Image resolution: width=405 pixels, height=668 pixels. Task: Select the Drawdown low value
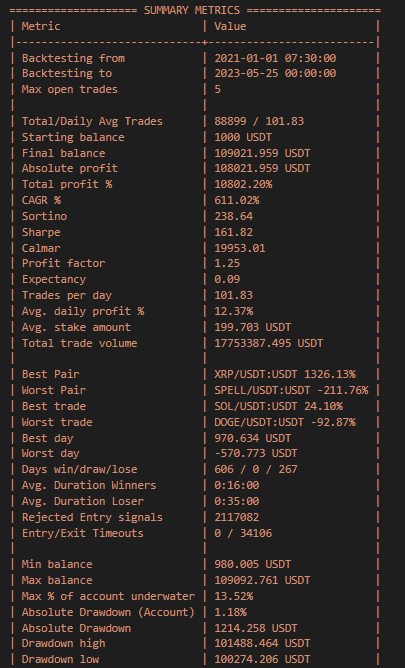coord(262,659)
